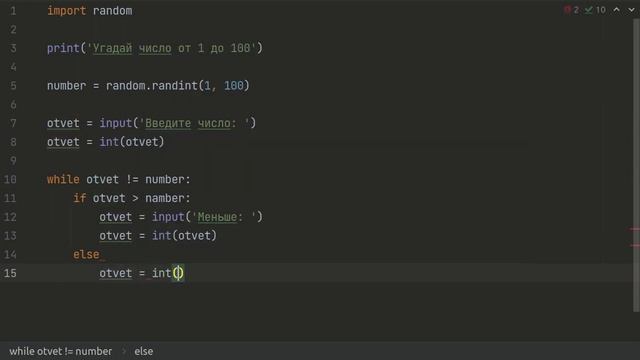The image size is (640, 360).
Task: Click line number 10 in gutter
Action: click(10, 180)
